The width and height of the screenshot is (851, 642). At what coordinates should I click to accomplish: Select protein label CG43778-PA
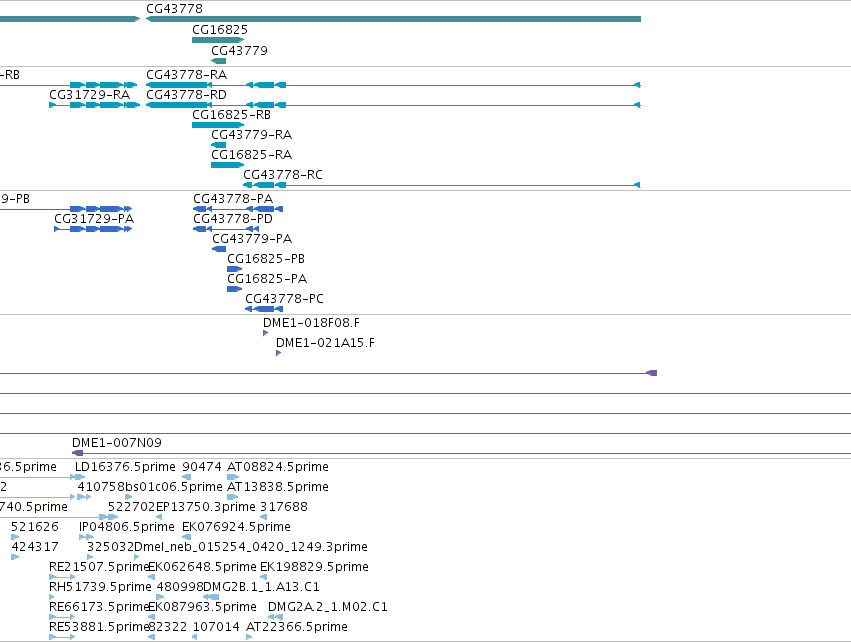point(233,199)
